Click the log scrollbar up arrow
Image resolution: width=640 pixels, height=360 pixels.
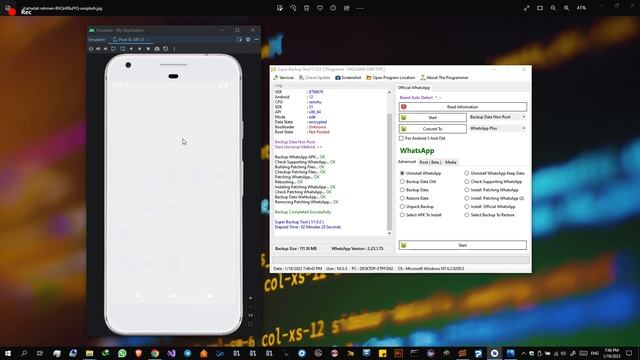[389, 93]
